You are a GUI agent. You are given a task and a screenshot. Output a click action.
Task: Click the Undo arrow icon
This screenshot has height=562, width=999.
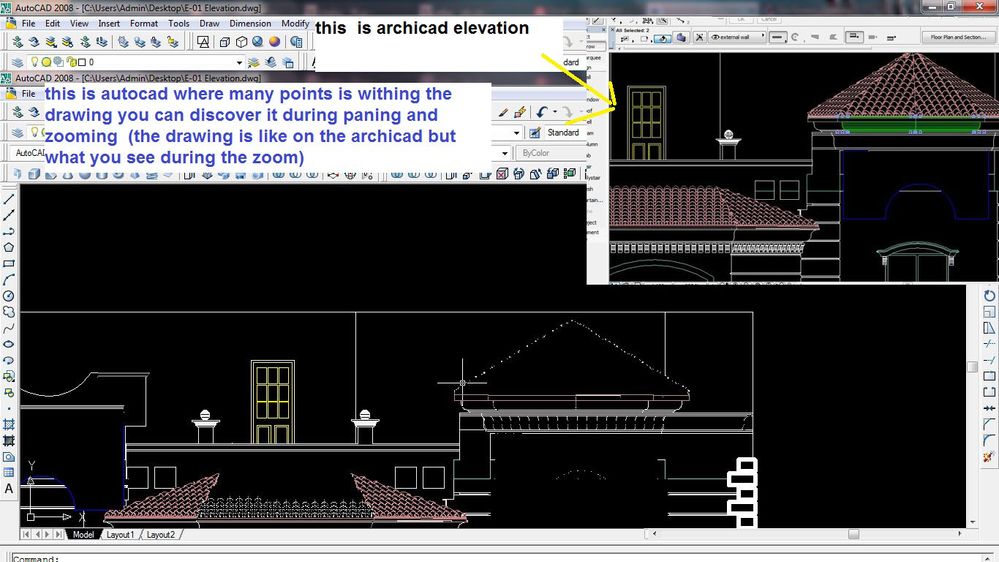click(542, 112)
